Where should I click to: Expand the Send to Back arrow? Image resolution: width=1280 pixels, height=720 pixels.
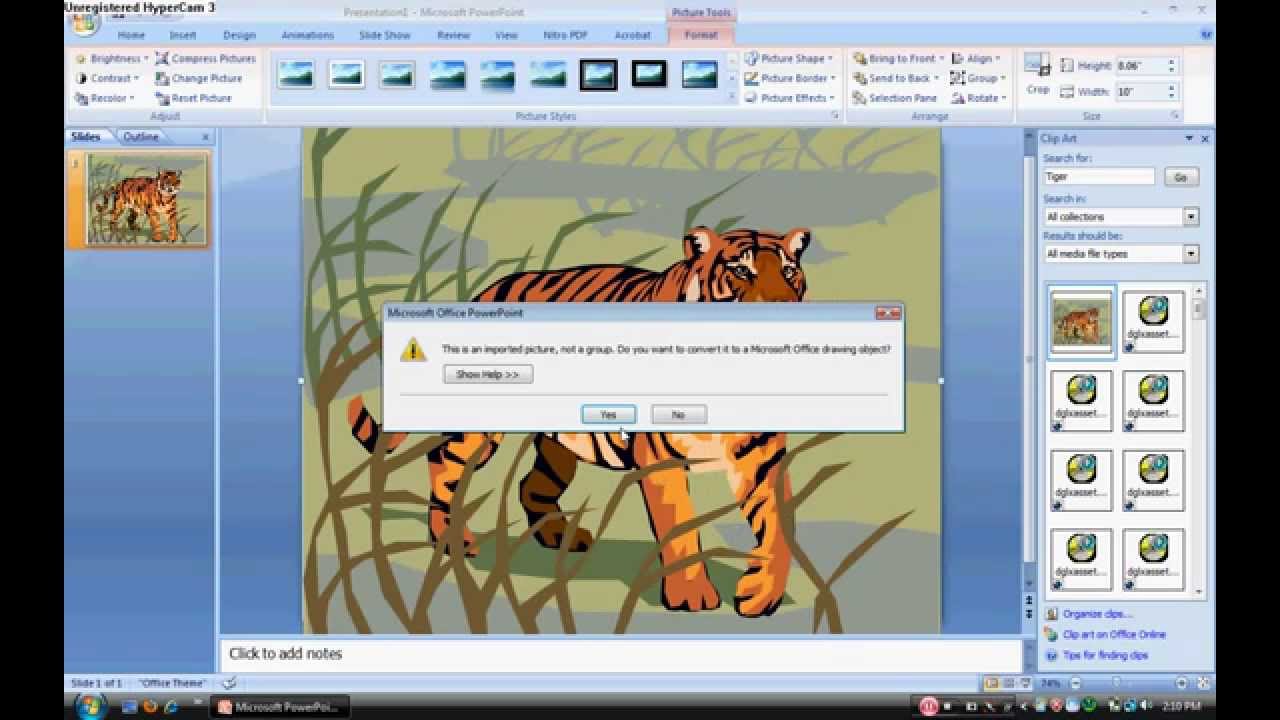(x=936, y=78)
